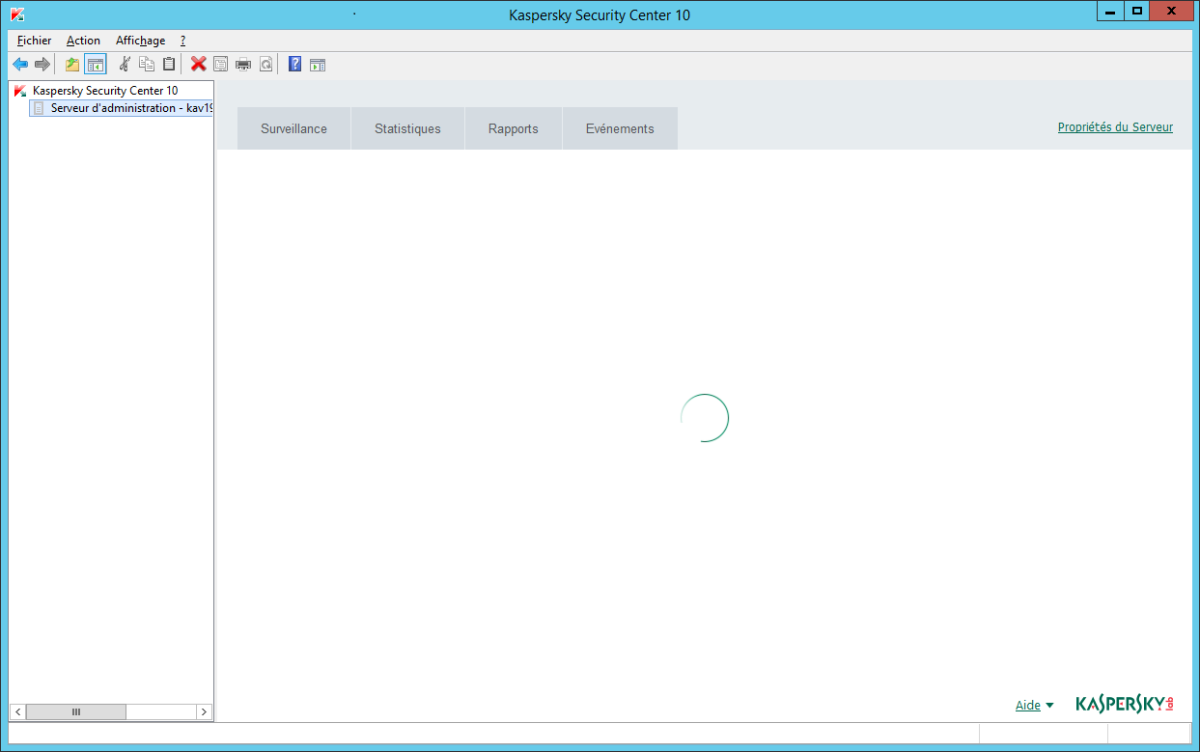The width and height of the screenshot is (1200, 752).
Task: Toggle the Show/Hide Action Pane icon
Action: tap(317, 65)
